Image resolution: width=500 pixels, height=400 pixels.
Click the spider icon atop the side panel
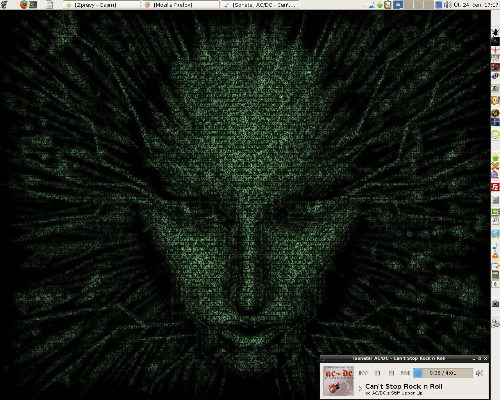pyautogui.click(x=495, y=32)
